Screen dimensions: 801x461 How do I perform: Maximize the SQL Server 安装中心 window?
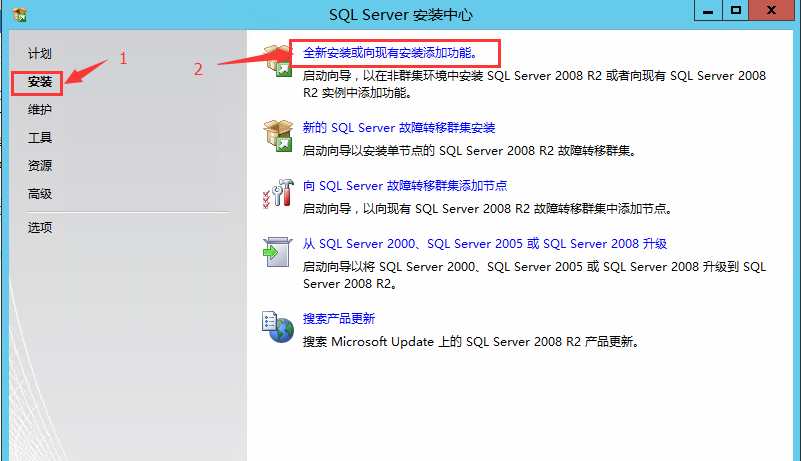[736, 10]
